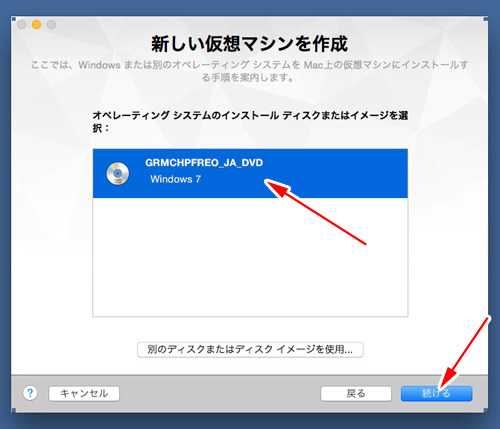
Task: Open 別のディスクまたはディスク イメージを使用... button
Action: (x=250, y=350)
